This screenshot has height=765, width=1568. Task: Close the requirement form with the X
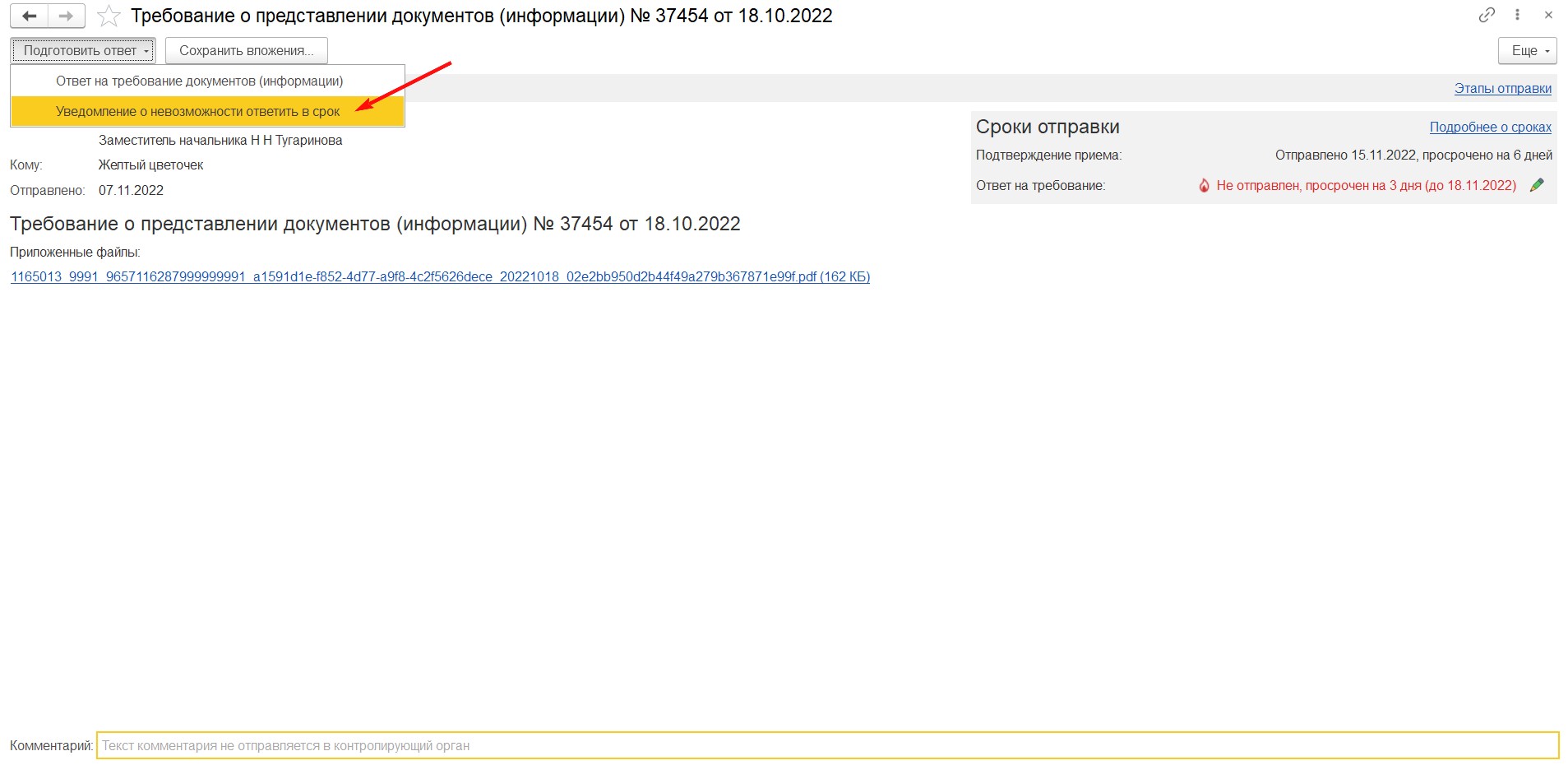[x=1548, y=15]
